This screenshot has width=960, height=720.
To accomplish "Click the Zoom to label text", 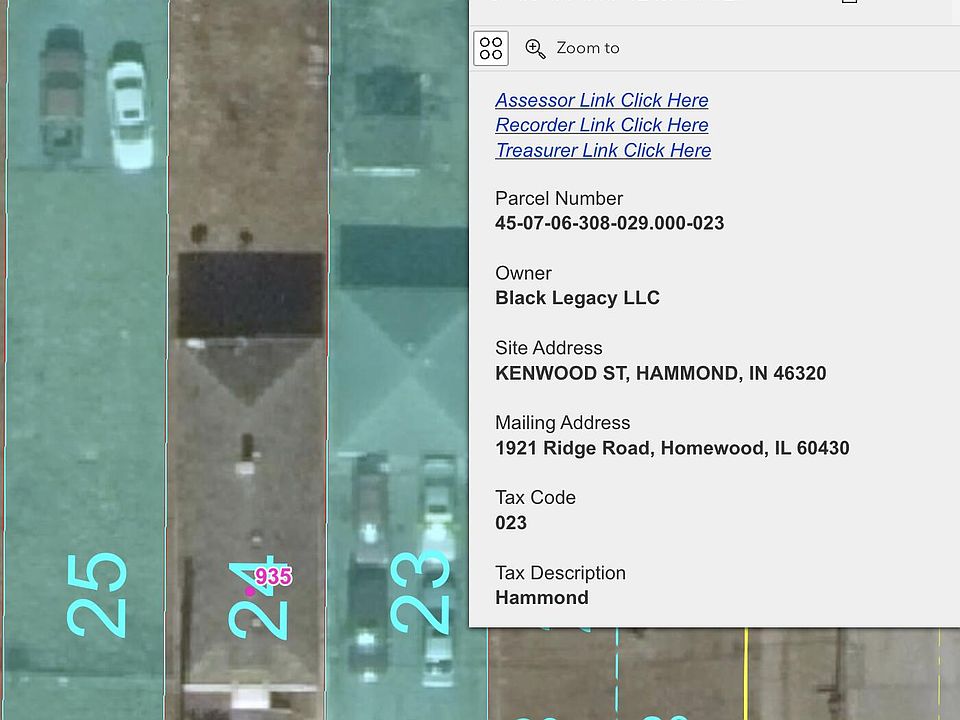I will tap(588, 48).
